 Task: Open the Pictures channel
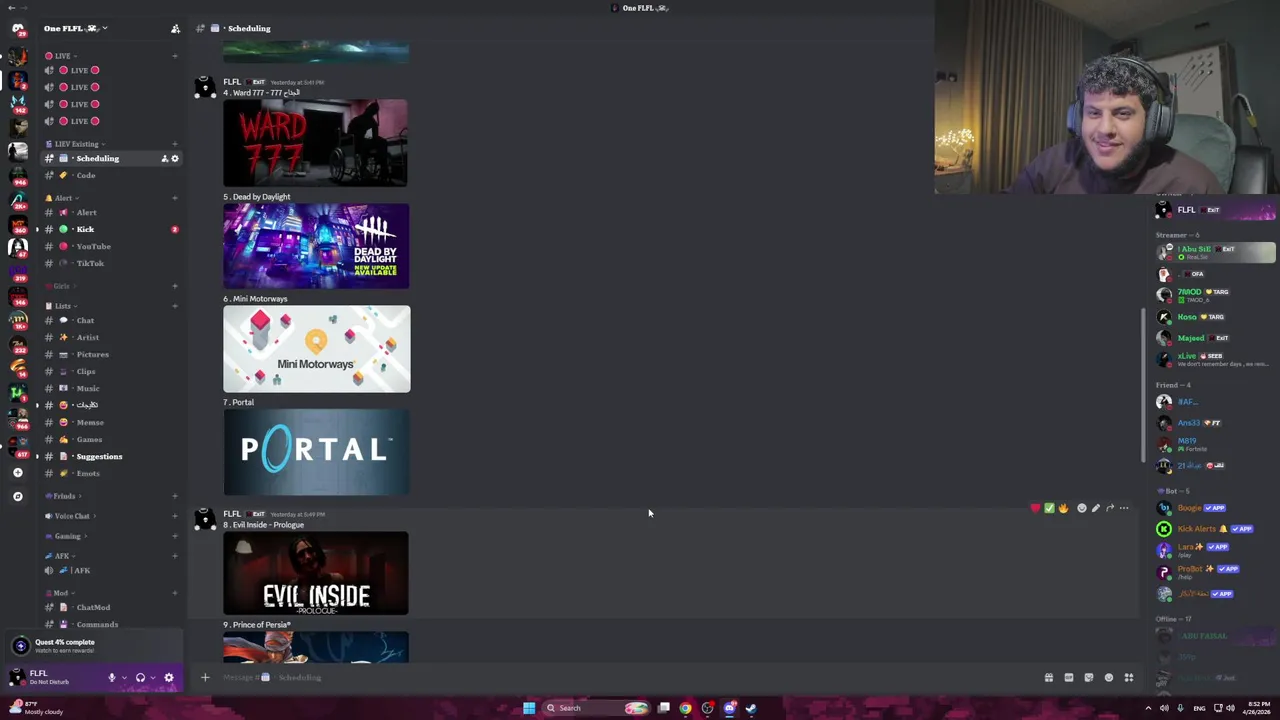(x=110, y=354)
